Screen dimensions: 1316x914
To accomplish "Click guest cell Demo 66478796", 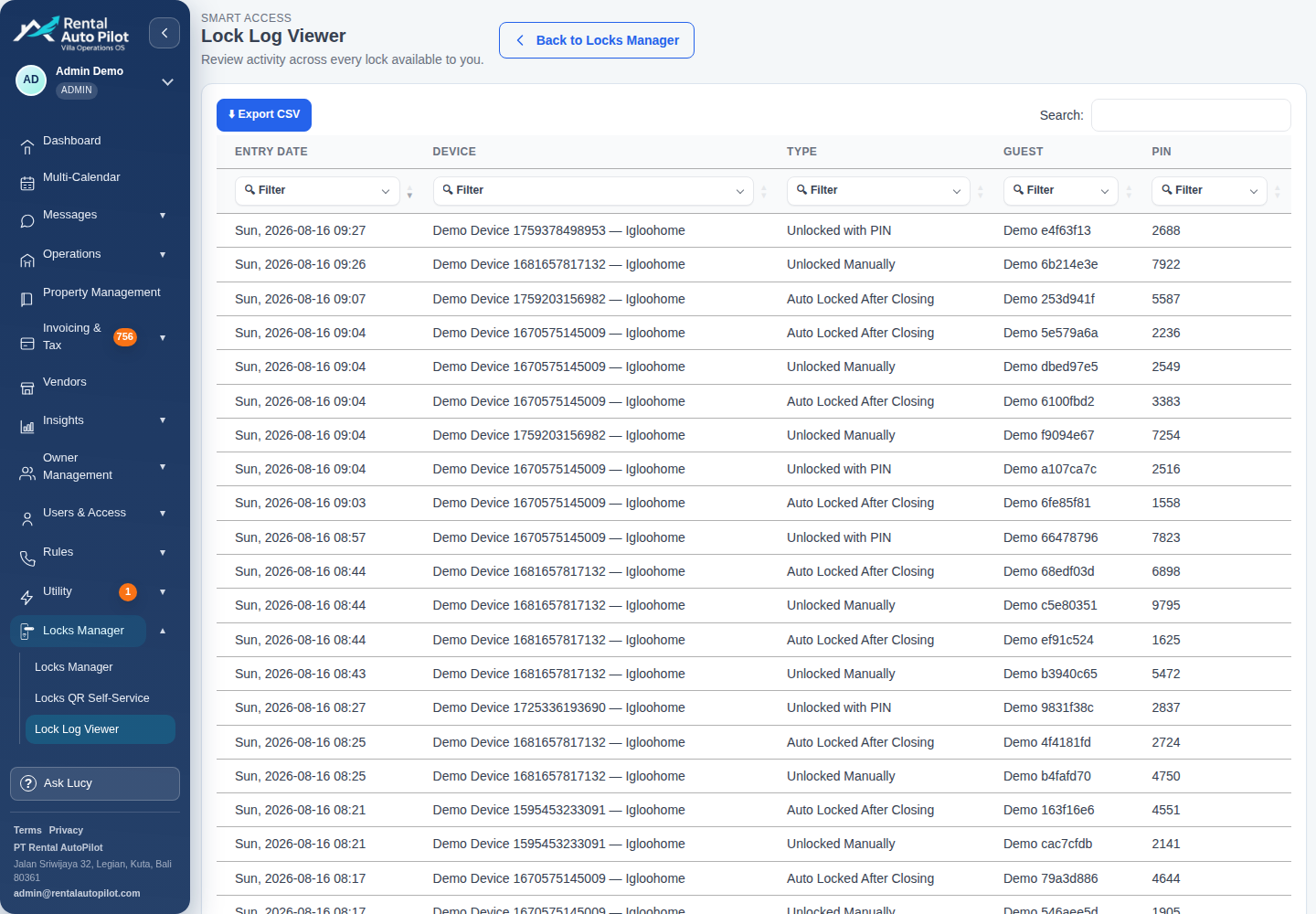I will click(1051, 537).
